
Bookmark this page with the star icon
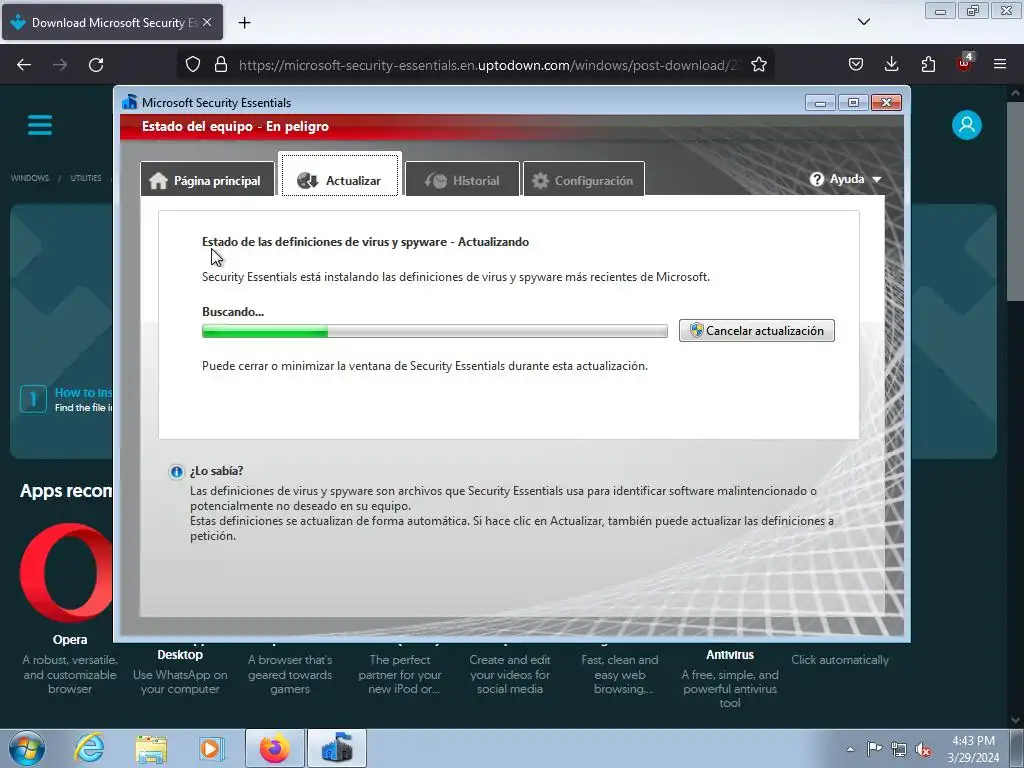pos(758,65)
